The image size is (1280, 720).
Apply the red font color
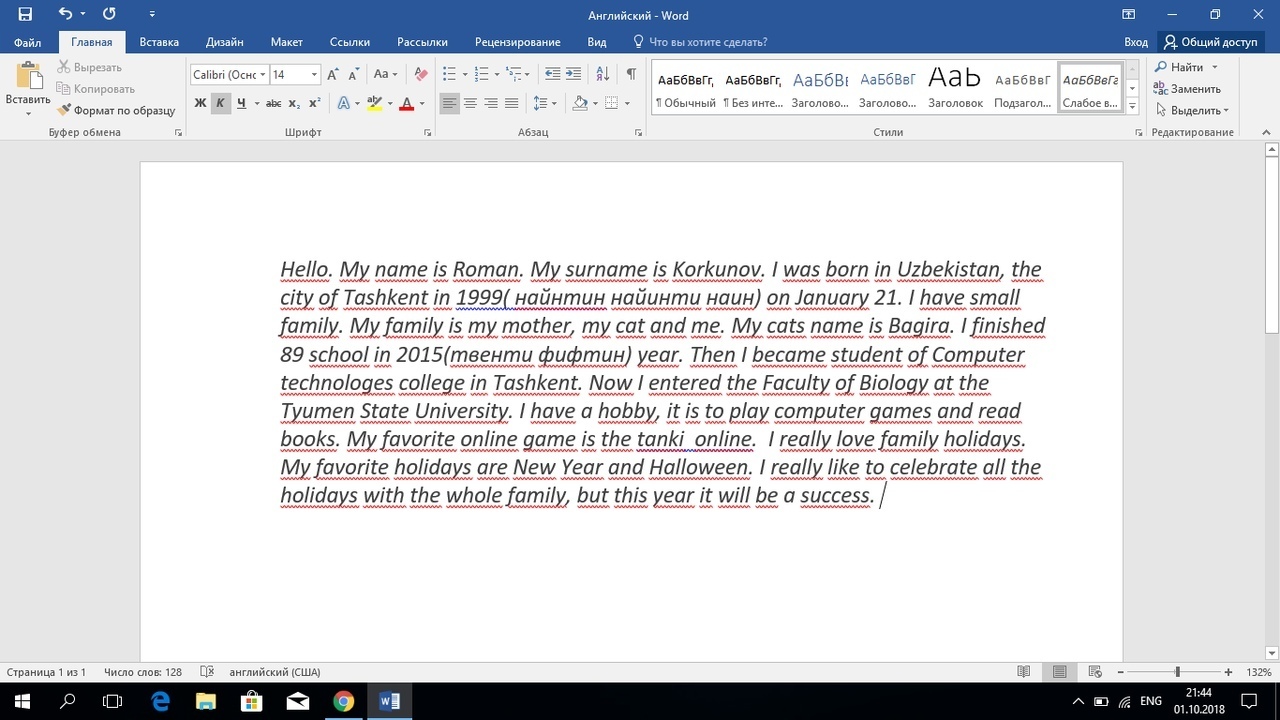coord(406,103)
